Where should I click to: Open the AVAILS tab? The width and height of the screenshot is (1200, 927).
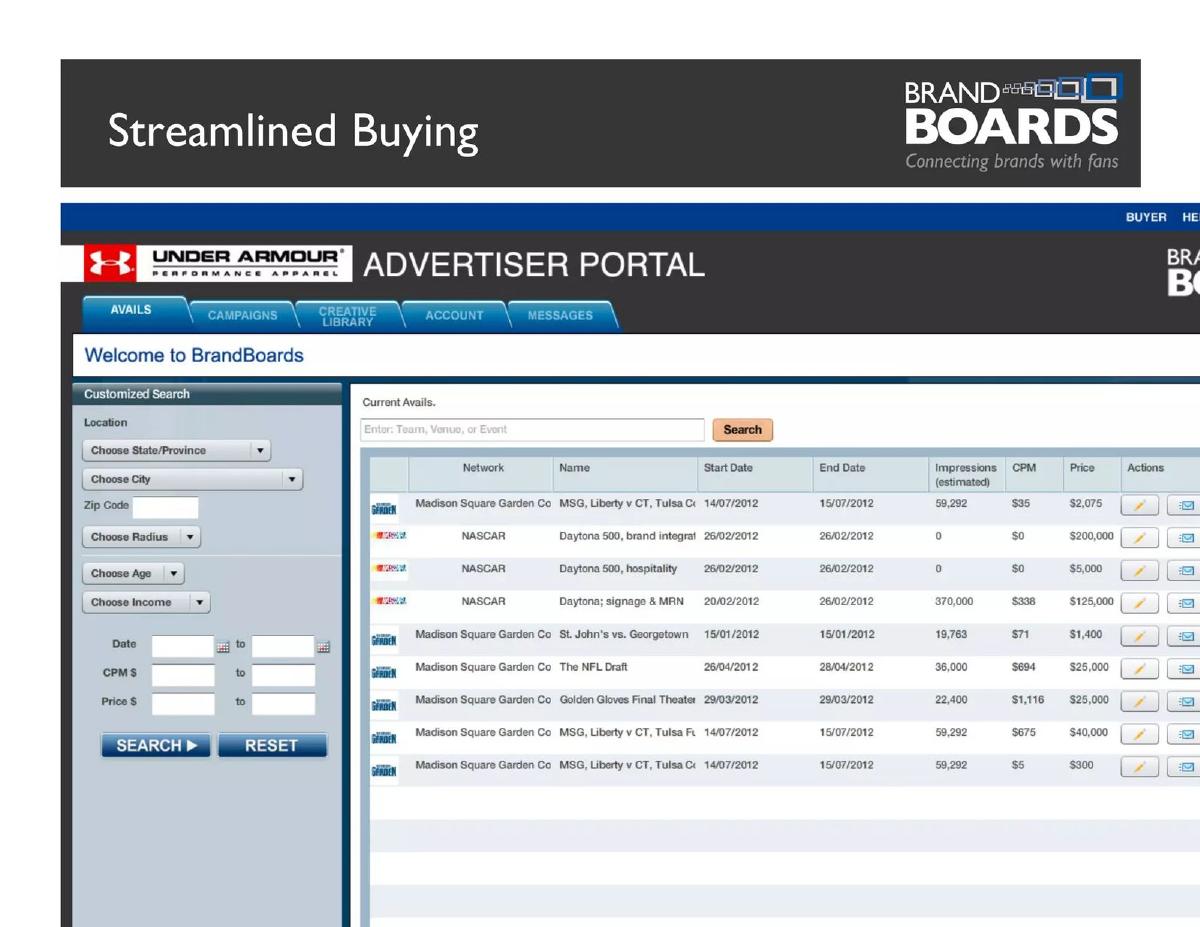click(x=131, y=311)
